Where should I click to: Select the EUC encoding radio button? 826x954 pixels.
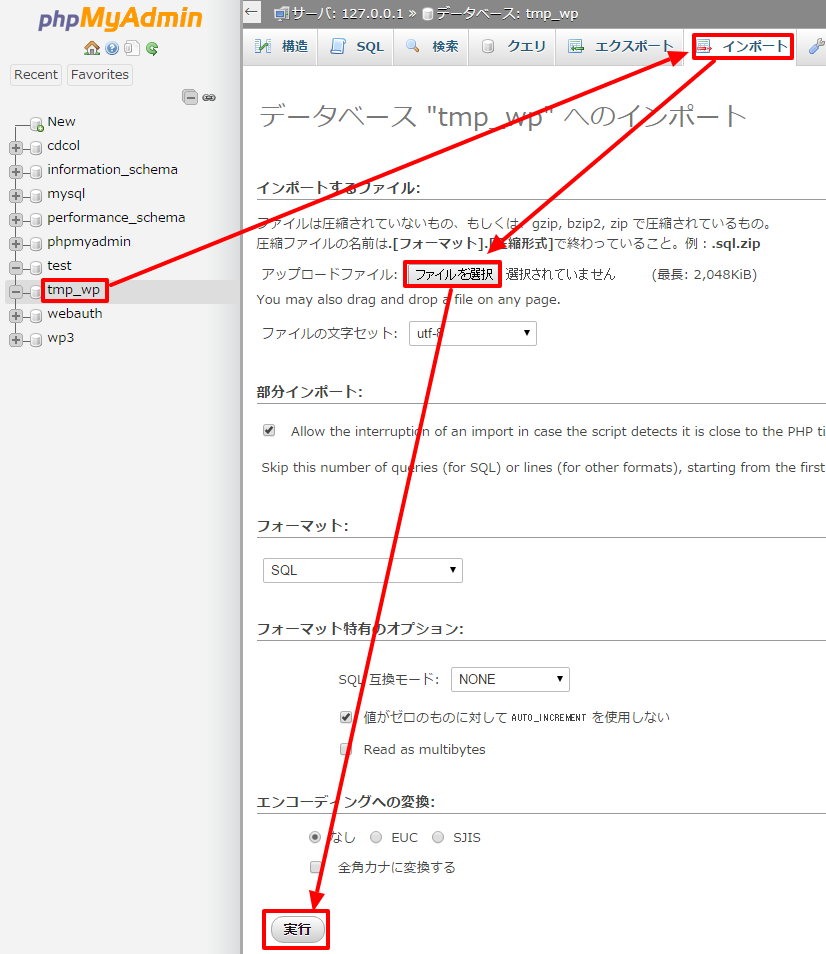coord(376,837)
